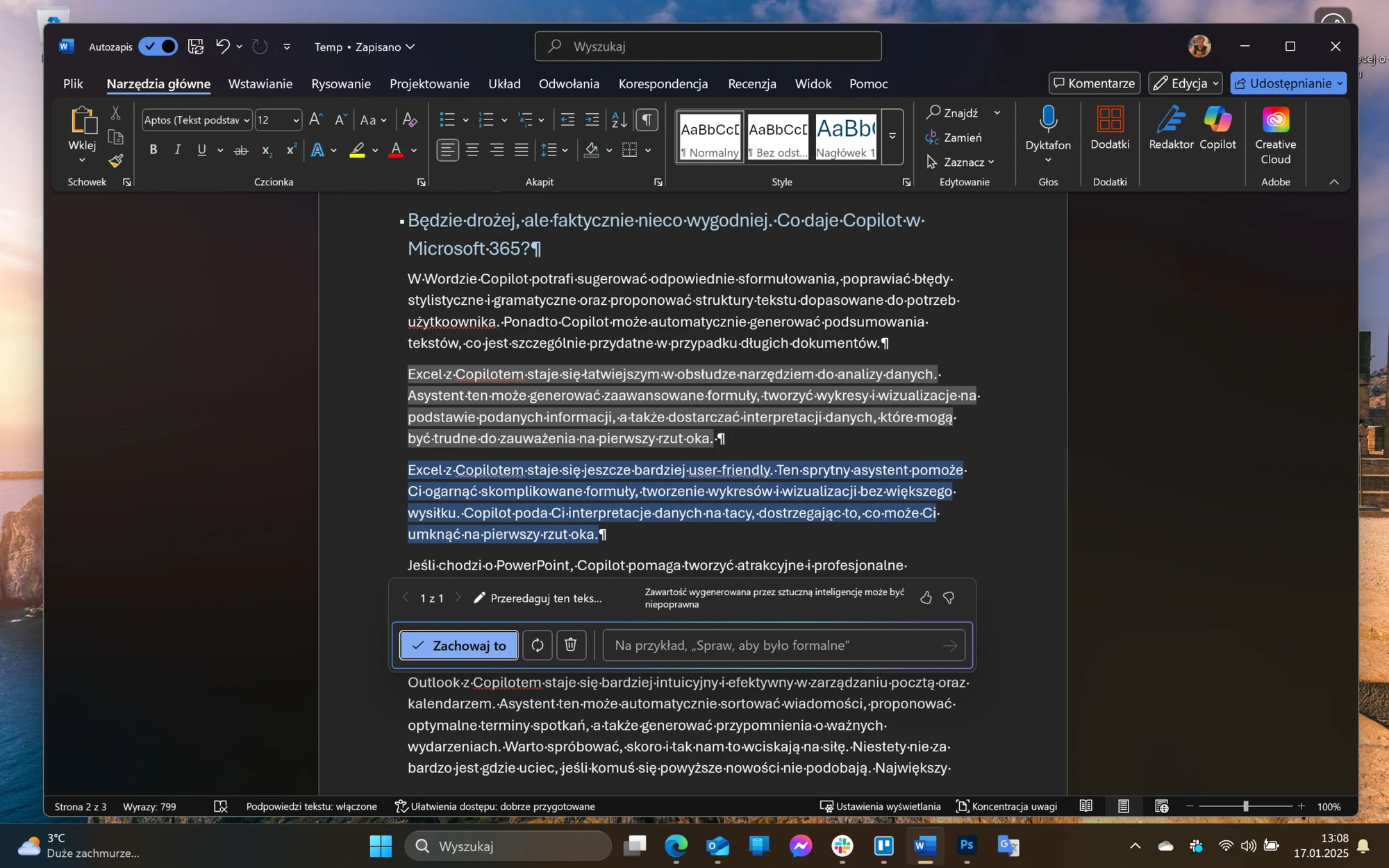The height and width of the screenshot is (868, 1389).
Task: Open Copilot from the ribbon
Action: point(1217,128)
